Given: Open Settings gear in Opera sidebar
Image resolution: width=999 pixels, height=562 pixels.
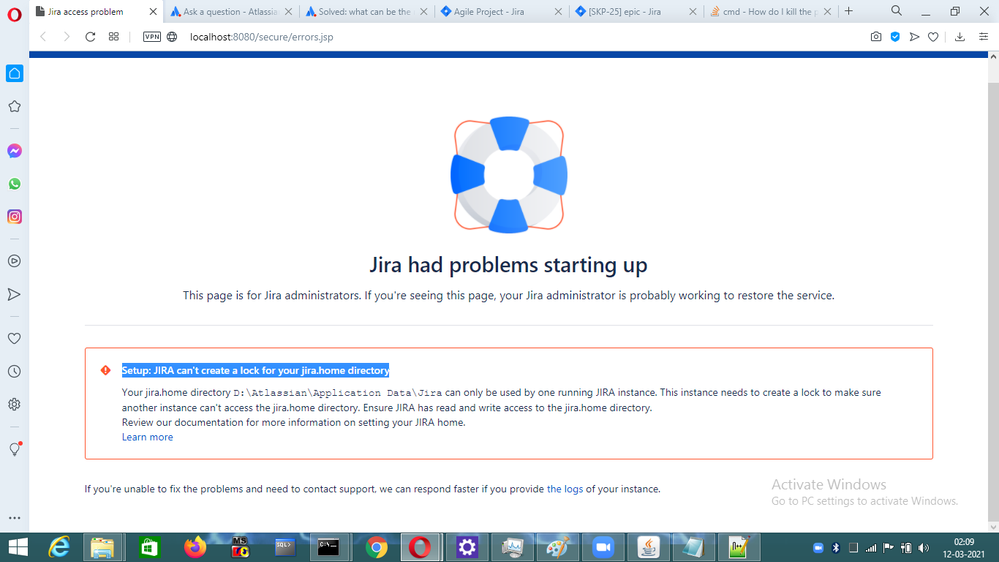Looking at the screenshot, I should [14, 405].
